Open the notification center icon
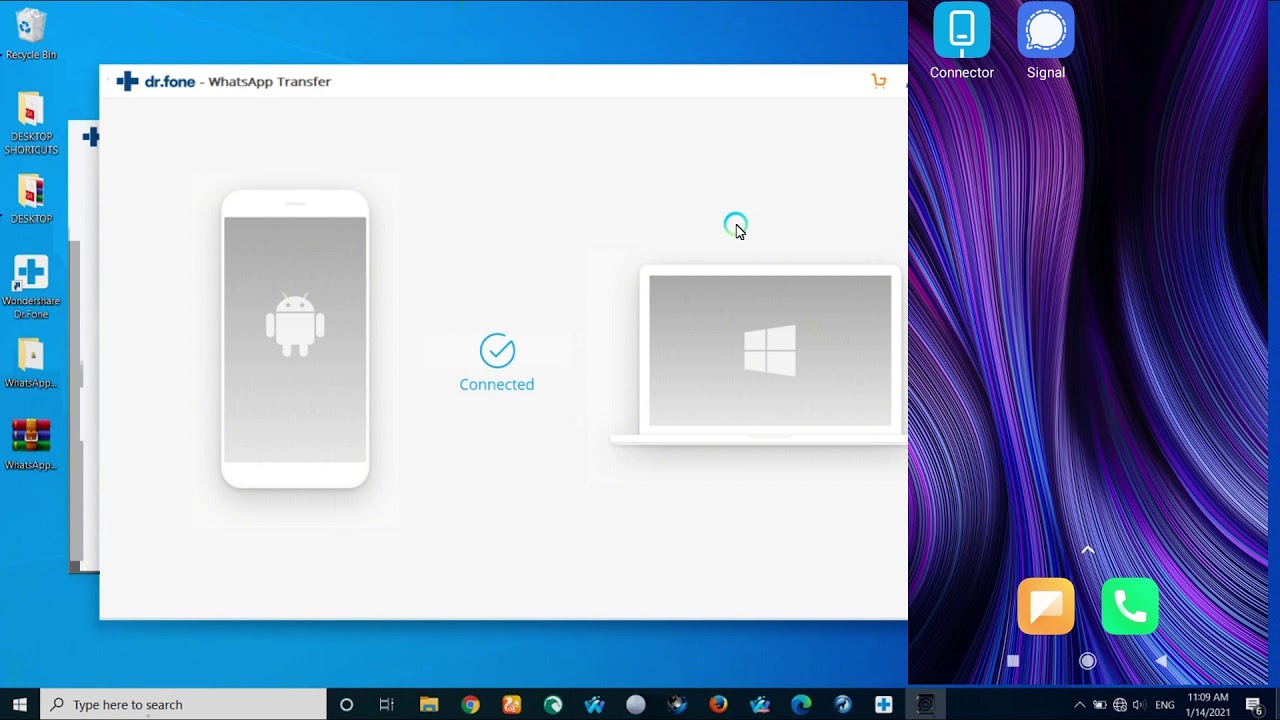The image size is (1280, 720). [1254, 705]
